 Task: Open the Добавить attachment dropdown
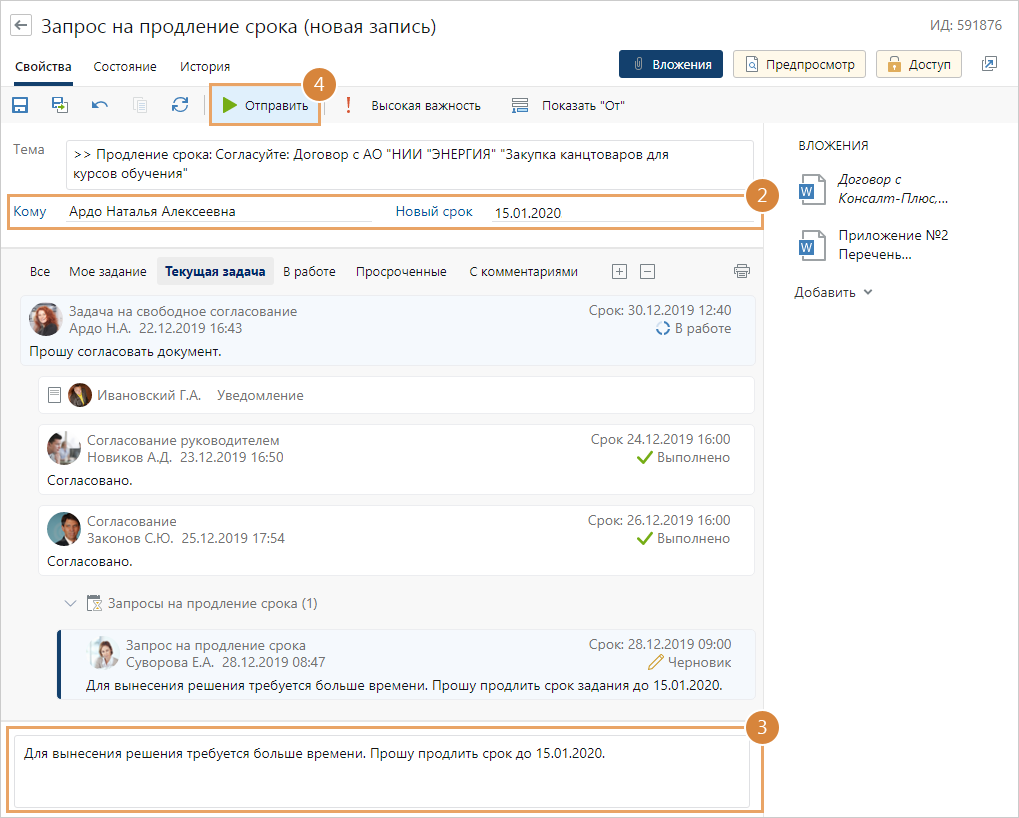pos(833,293)
